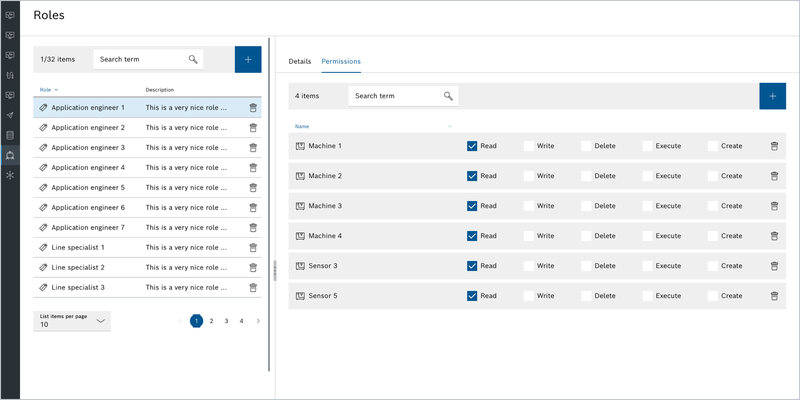Click the Name column sort chevron
800x400 pixels.
(x=450, y=127)
